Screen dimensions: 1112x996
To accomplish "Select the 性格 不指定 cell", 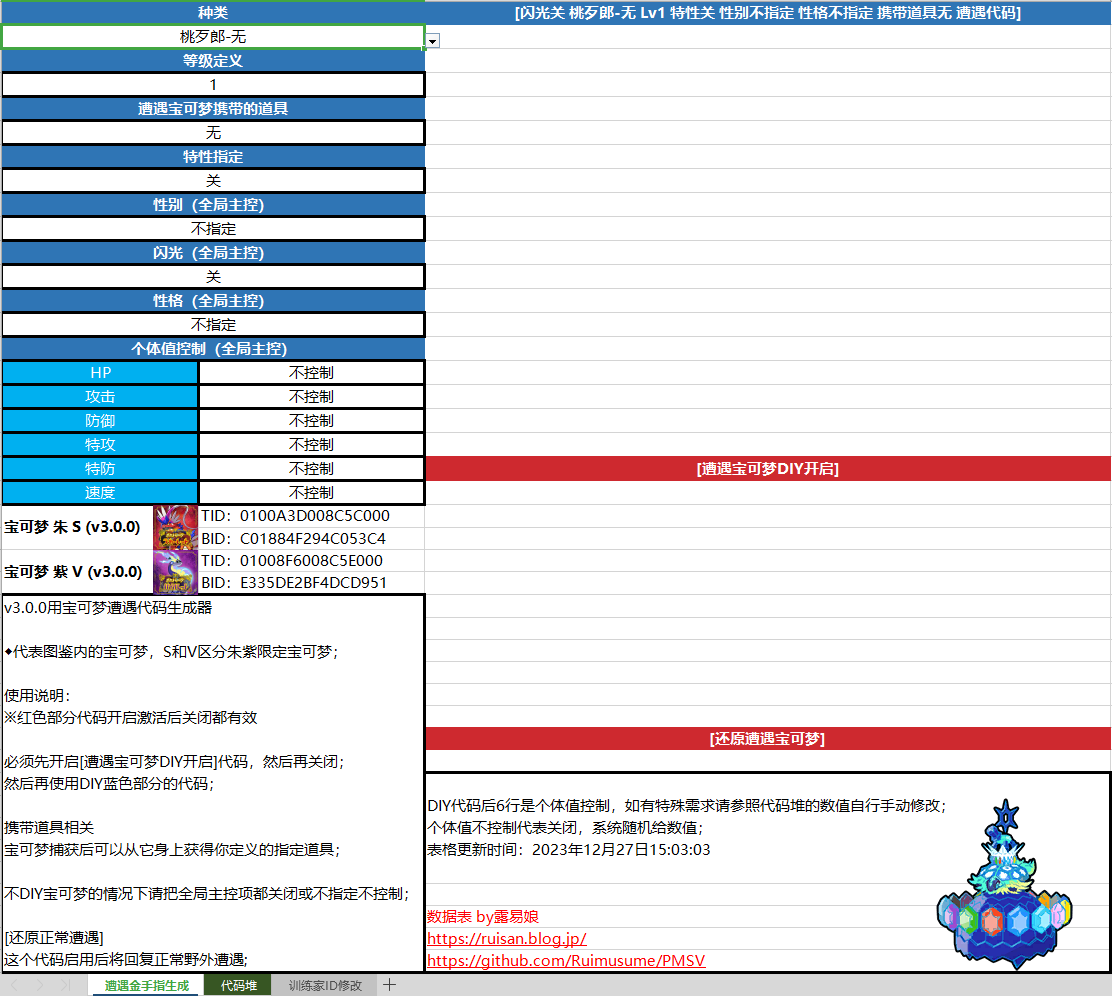I will point(212,324).
